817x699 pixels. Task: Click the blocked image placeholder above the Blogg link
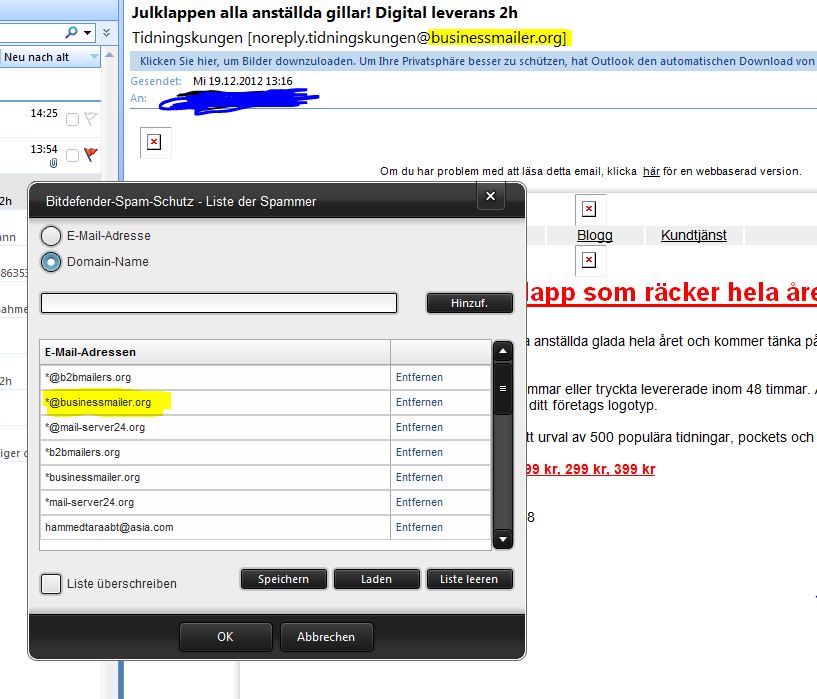590,209
